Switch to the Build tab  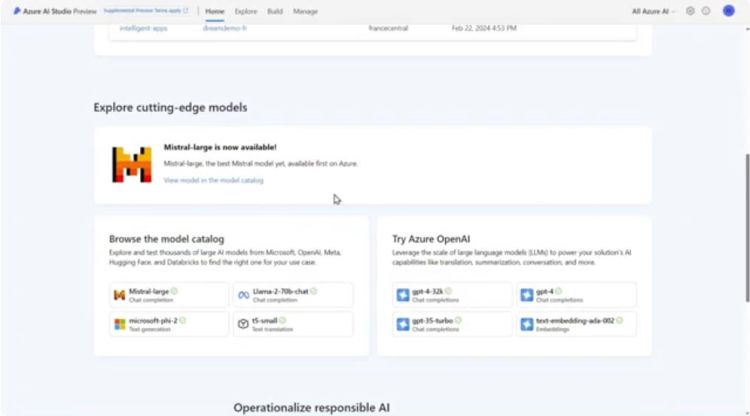[x=275, y=11]
